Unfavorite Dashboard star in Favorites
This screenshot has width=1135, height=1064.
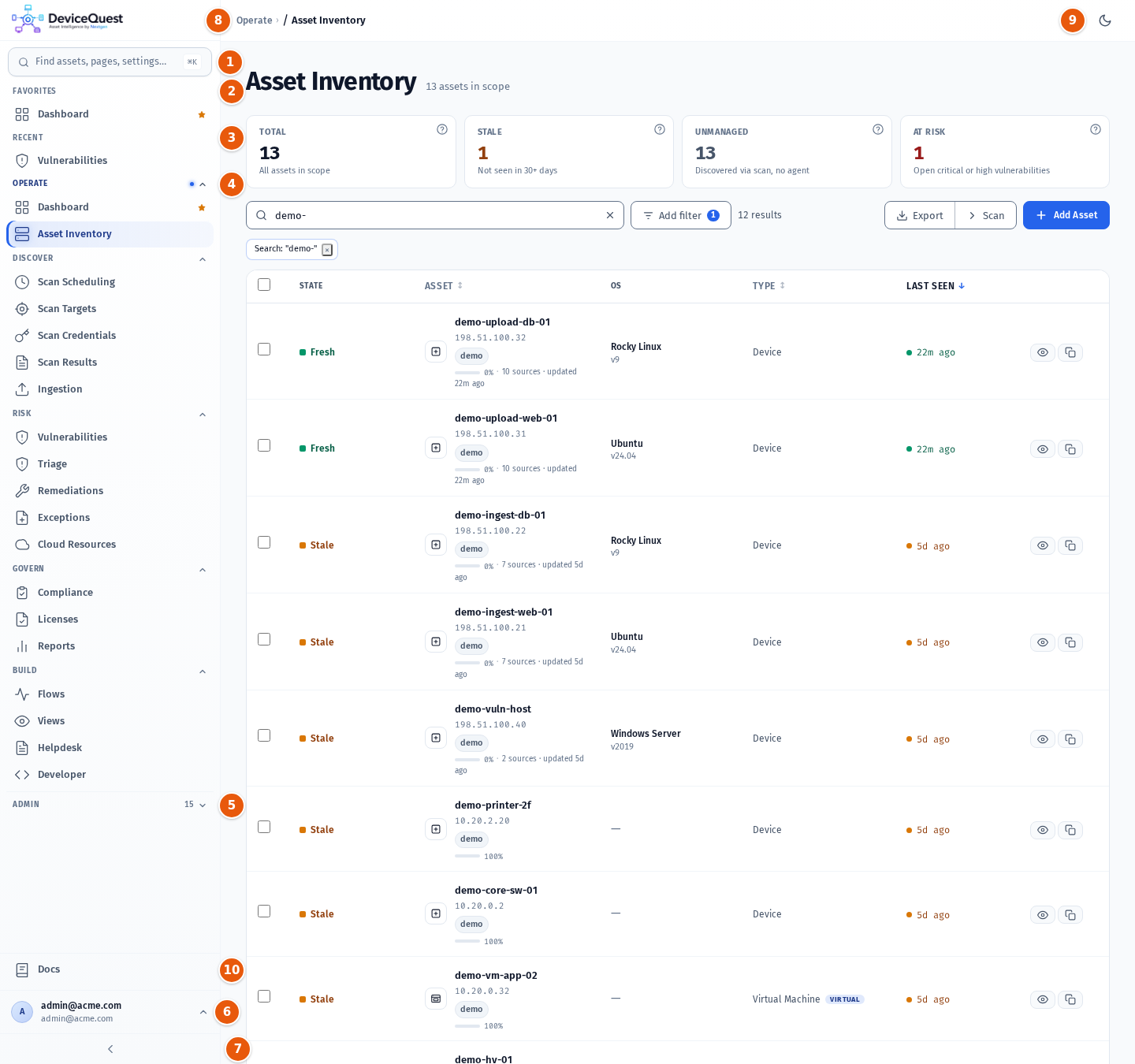(202, 114)
